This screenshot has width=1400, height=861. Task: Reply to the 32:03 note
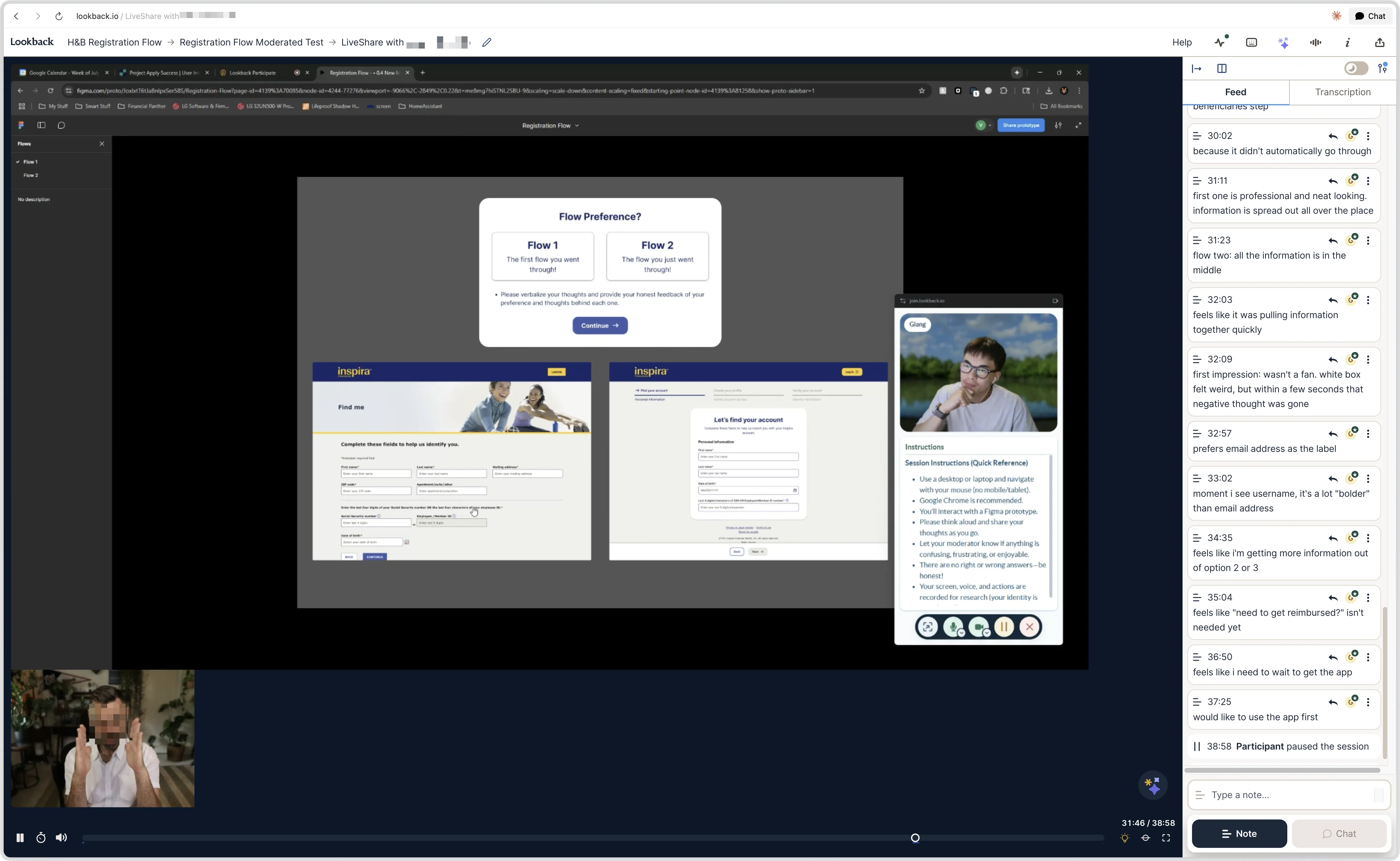click(1333, 300)
